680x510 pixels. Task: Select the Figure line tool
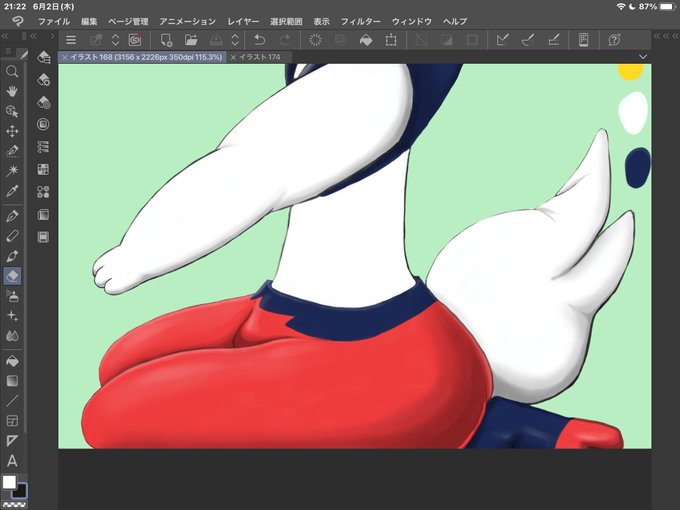click(12, 401)
